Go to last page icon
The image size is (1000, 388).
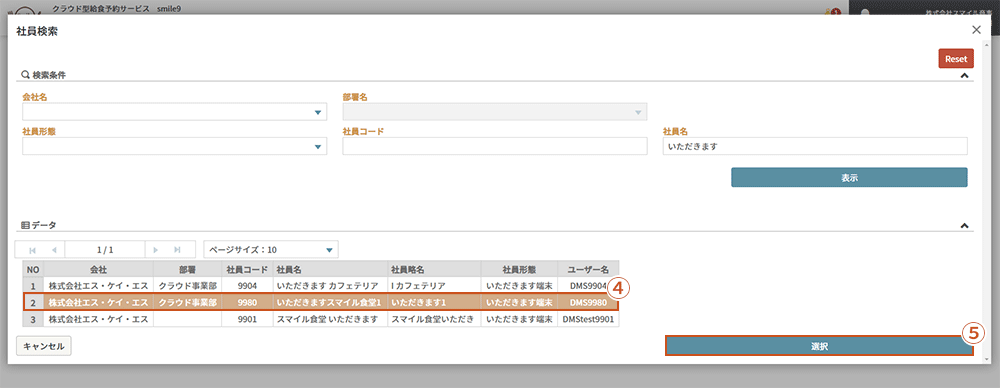pyautogui.click(x=177, y=250)
